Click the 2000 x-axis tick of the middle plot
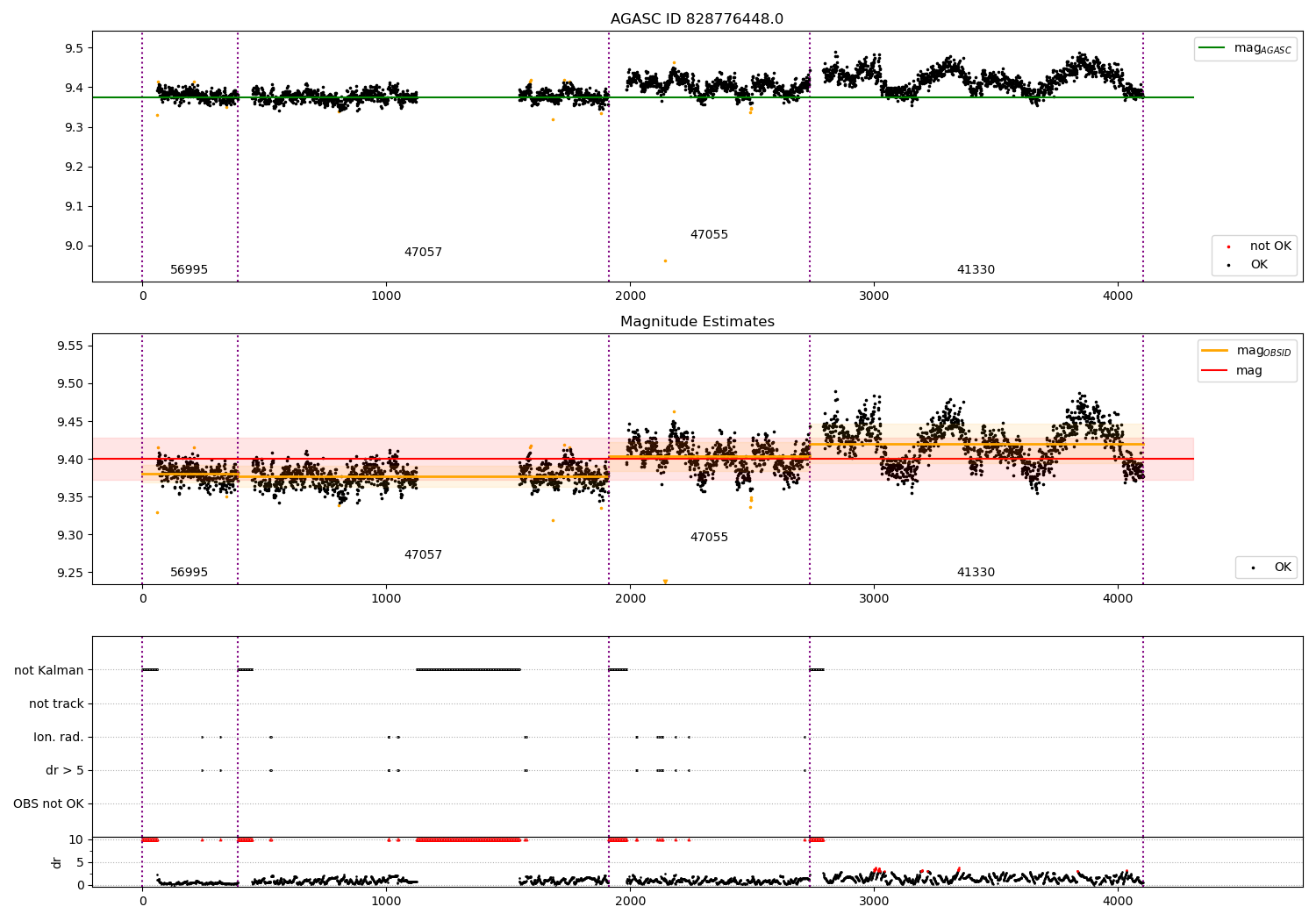The image size is (1316, 921). (630, 599)
